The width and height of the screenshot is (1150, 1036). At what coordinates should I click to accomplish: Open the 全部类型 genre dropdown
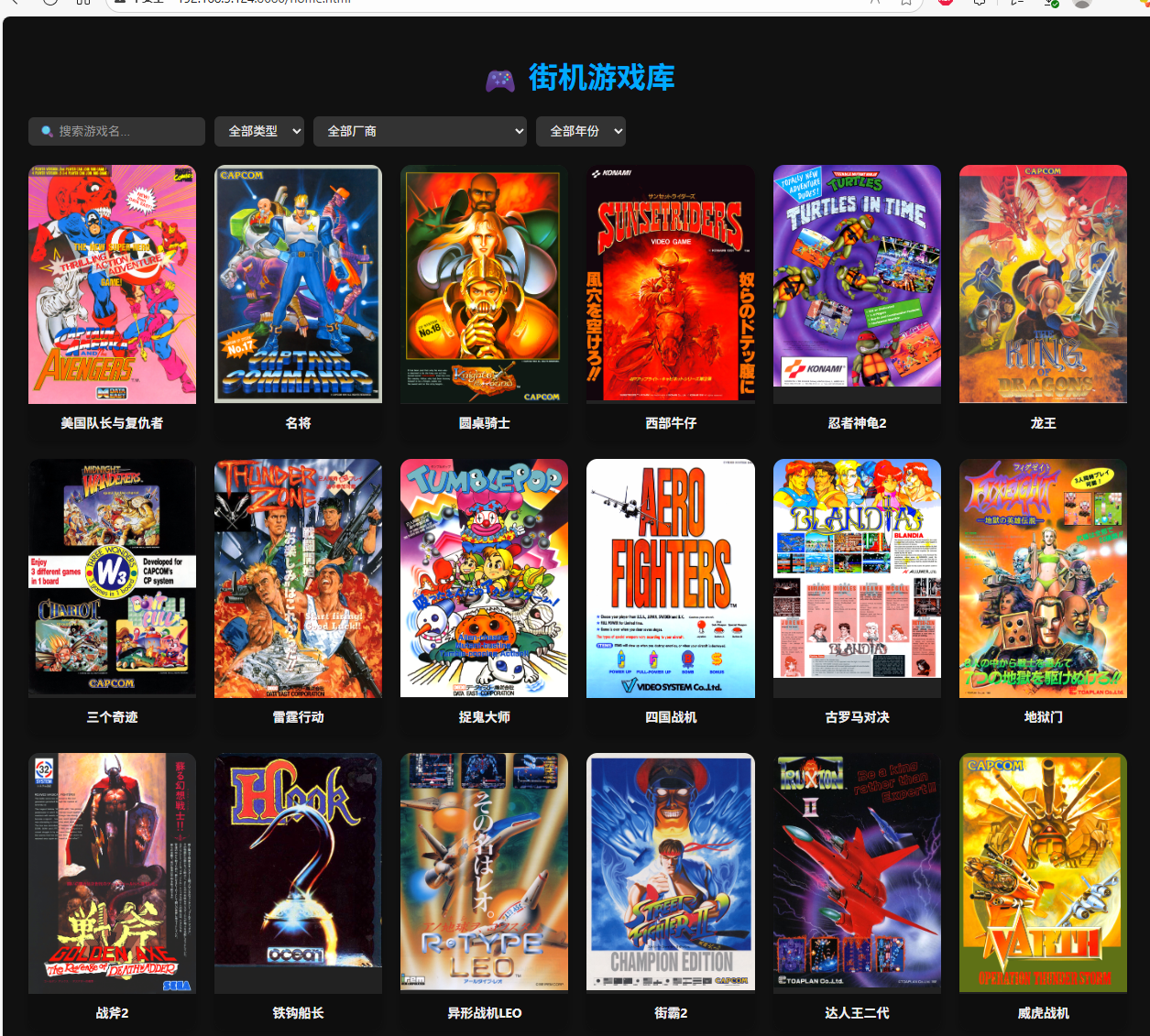(x=259, y=131)
